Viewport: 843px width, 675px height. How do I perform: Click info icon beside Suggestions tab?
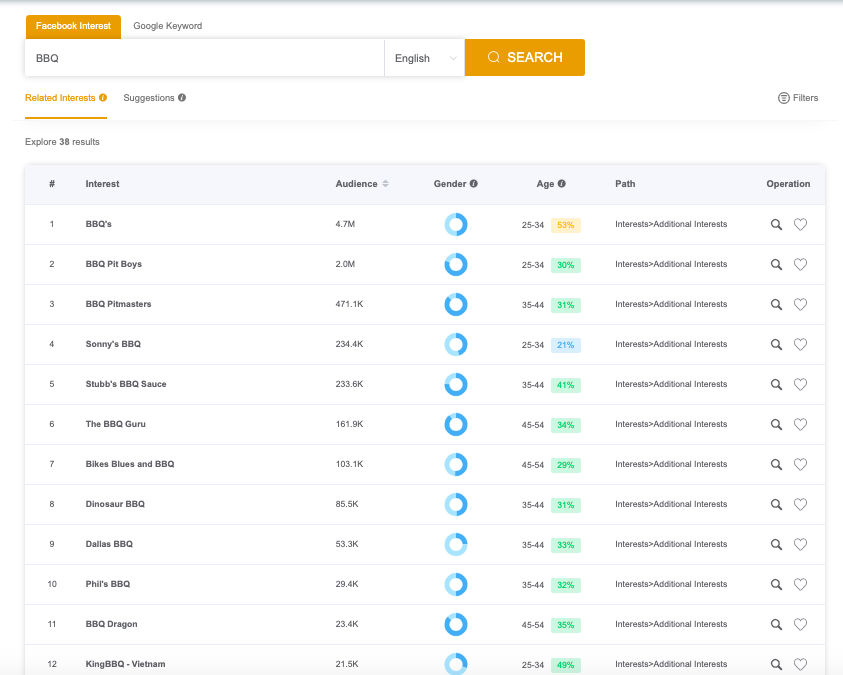point(182,98)
